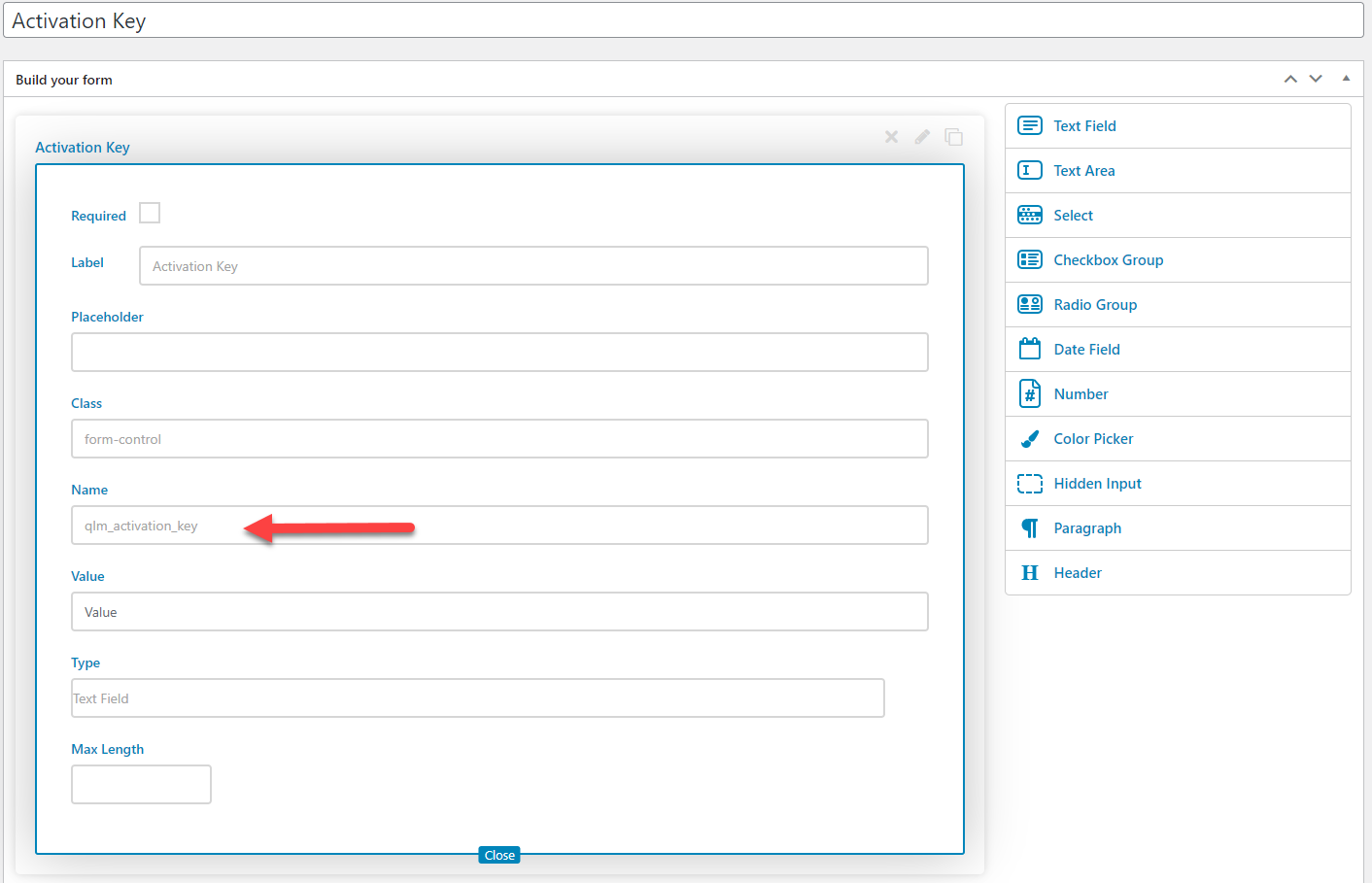The height and width of the screenshot is (883, 1372).
Task: Click the Activation Key field heading
Action: point(83,148)
